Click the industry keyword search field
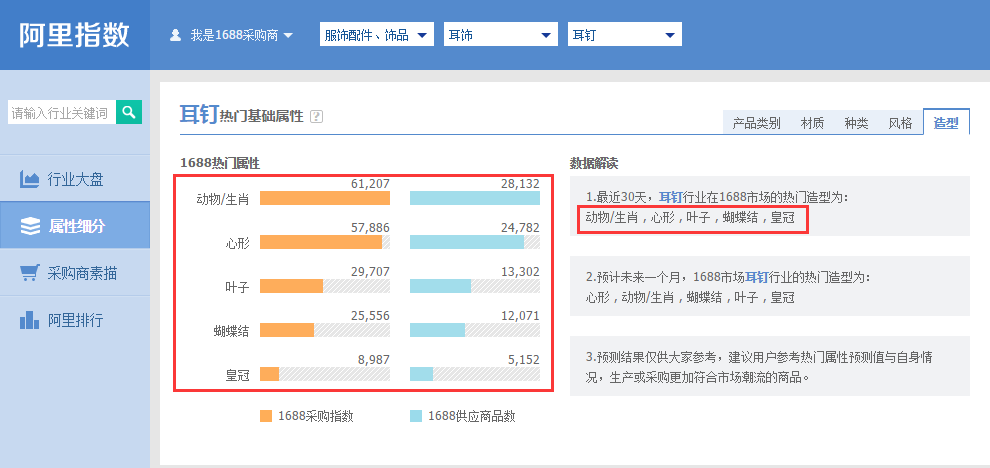The width and height of the screenshot is (990, 468). [x=60, y=113]
